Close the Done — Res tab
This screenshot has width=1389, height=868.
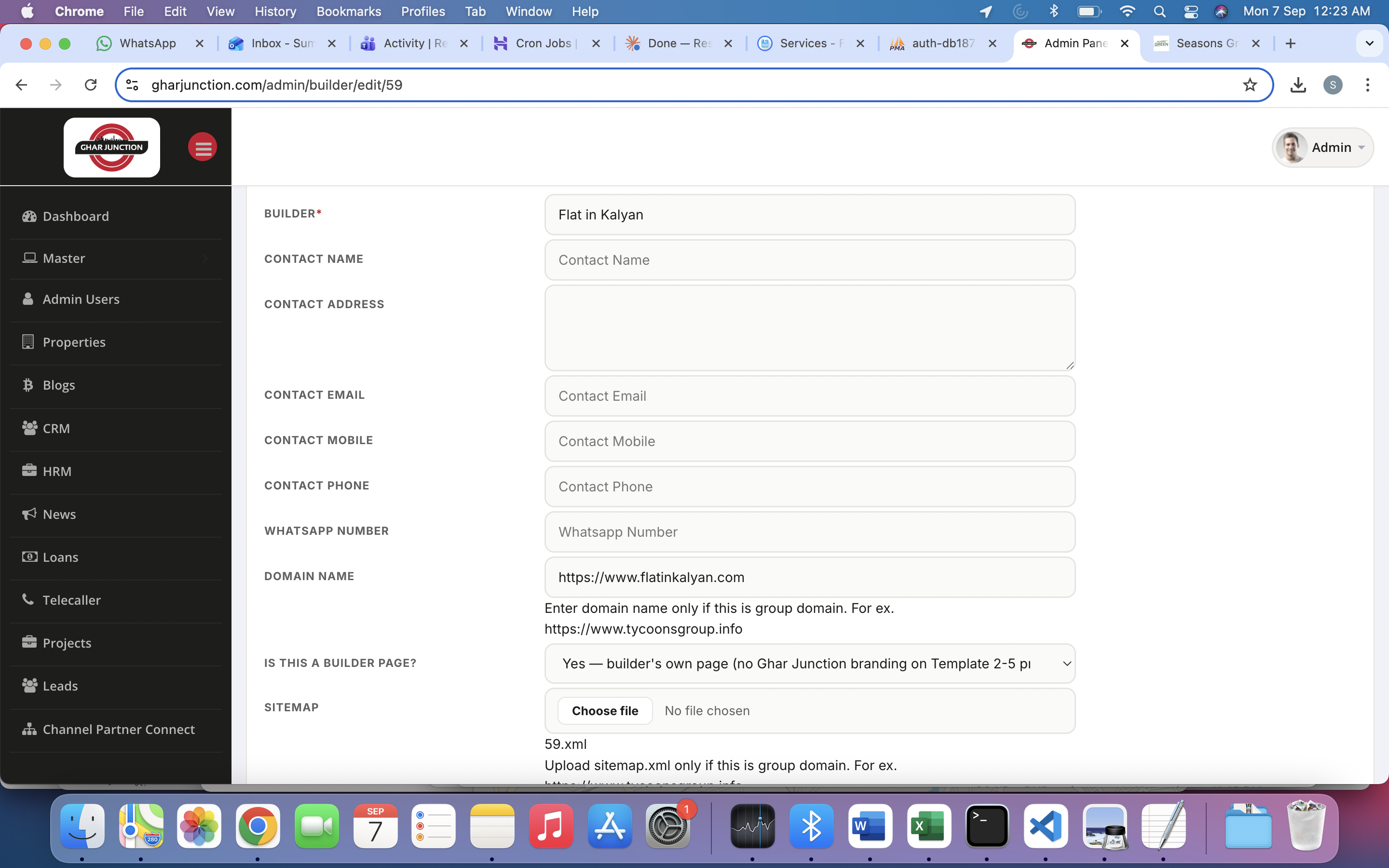point(728,43)
